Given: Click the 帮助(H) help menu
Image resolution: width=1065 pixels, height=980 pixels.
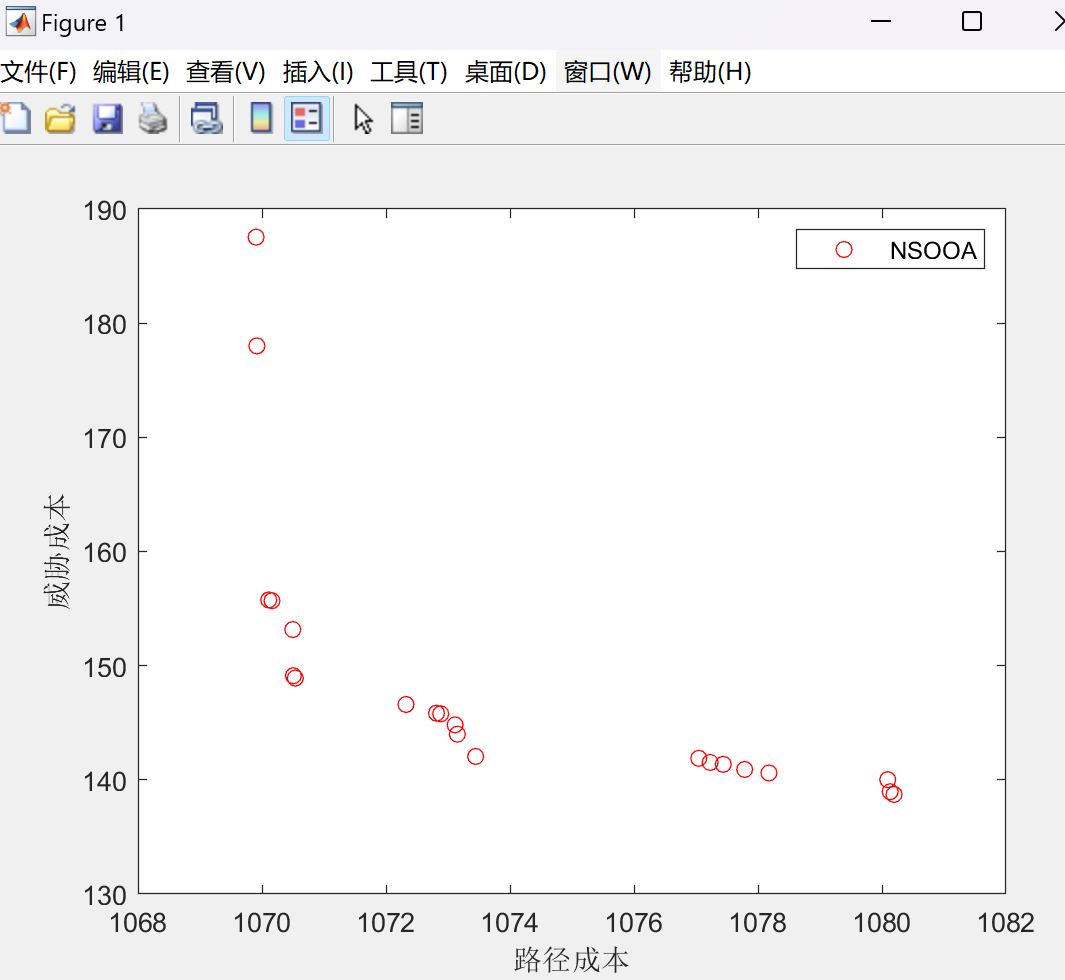Looking at the screenshot, I should [x=710, y=72].
